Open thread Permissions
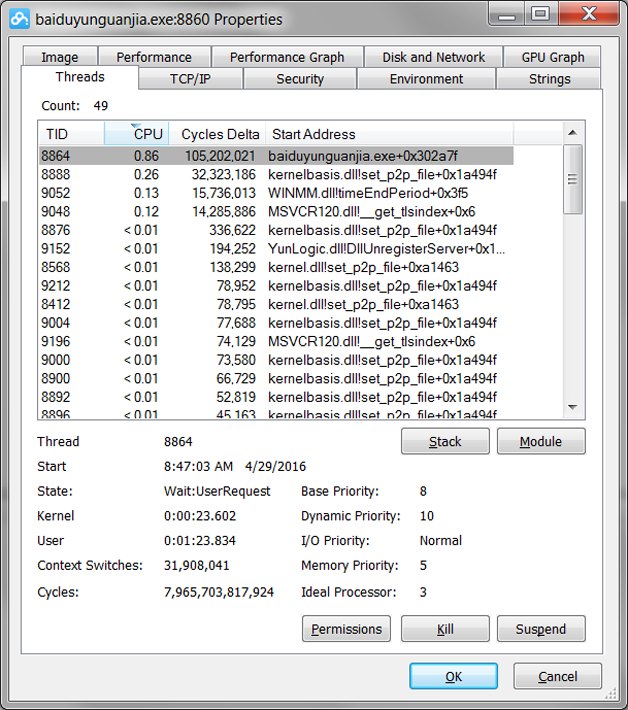The width and height of the screenshot is (628, 710). (346, 629)
